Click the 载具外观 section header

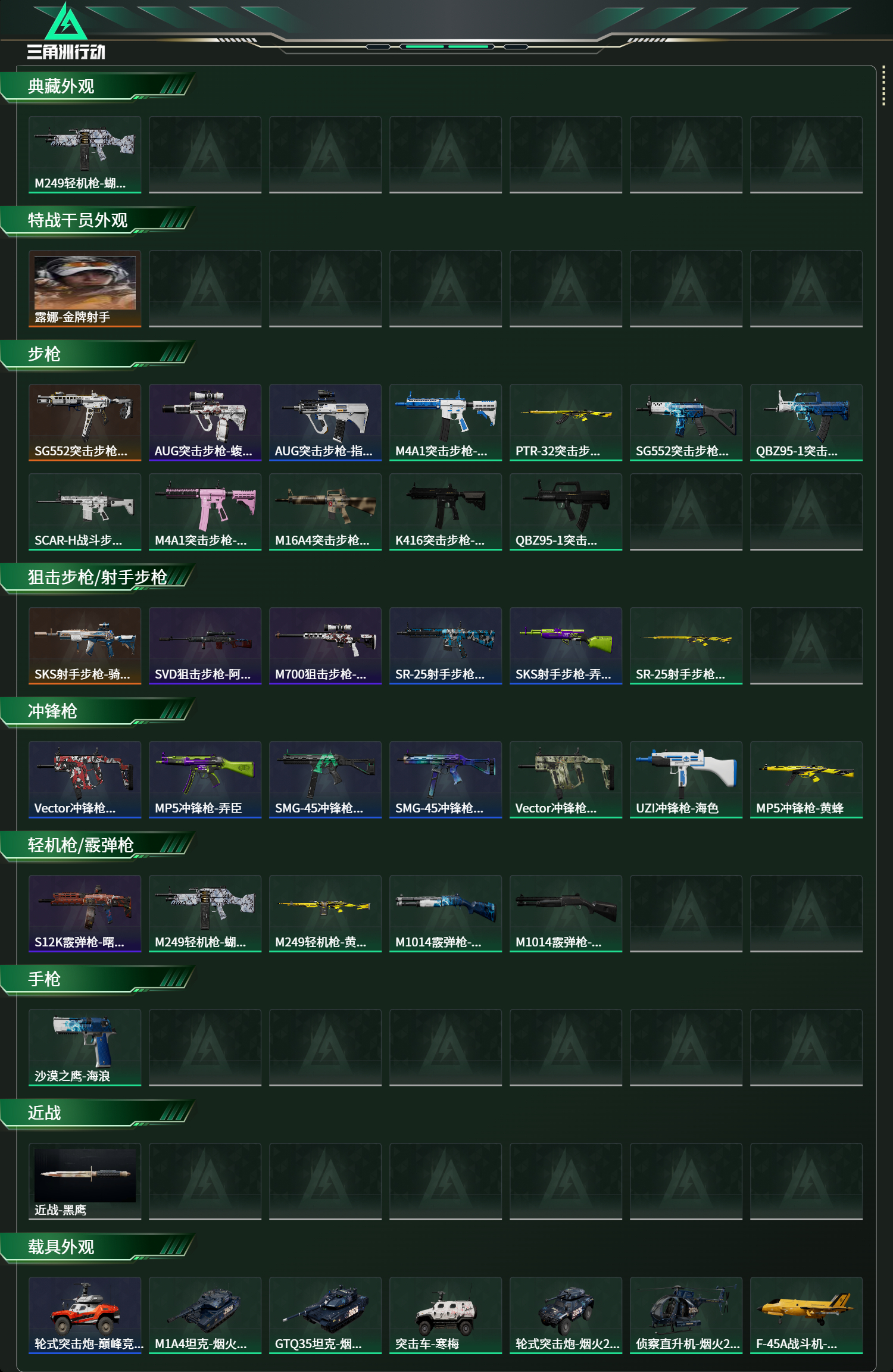[61, 1247]
